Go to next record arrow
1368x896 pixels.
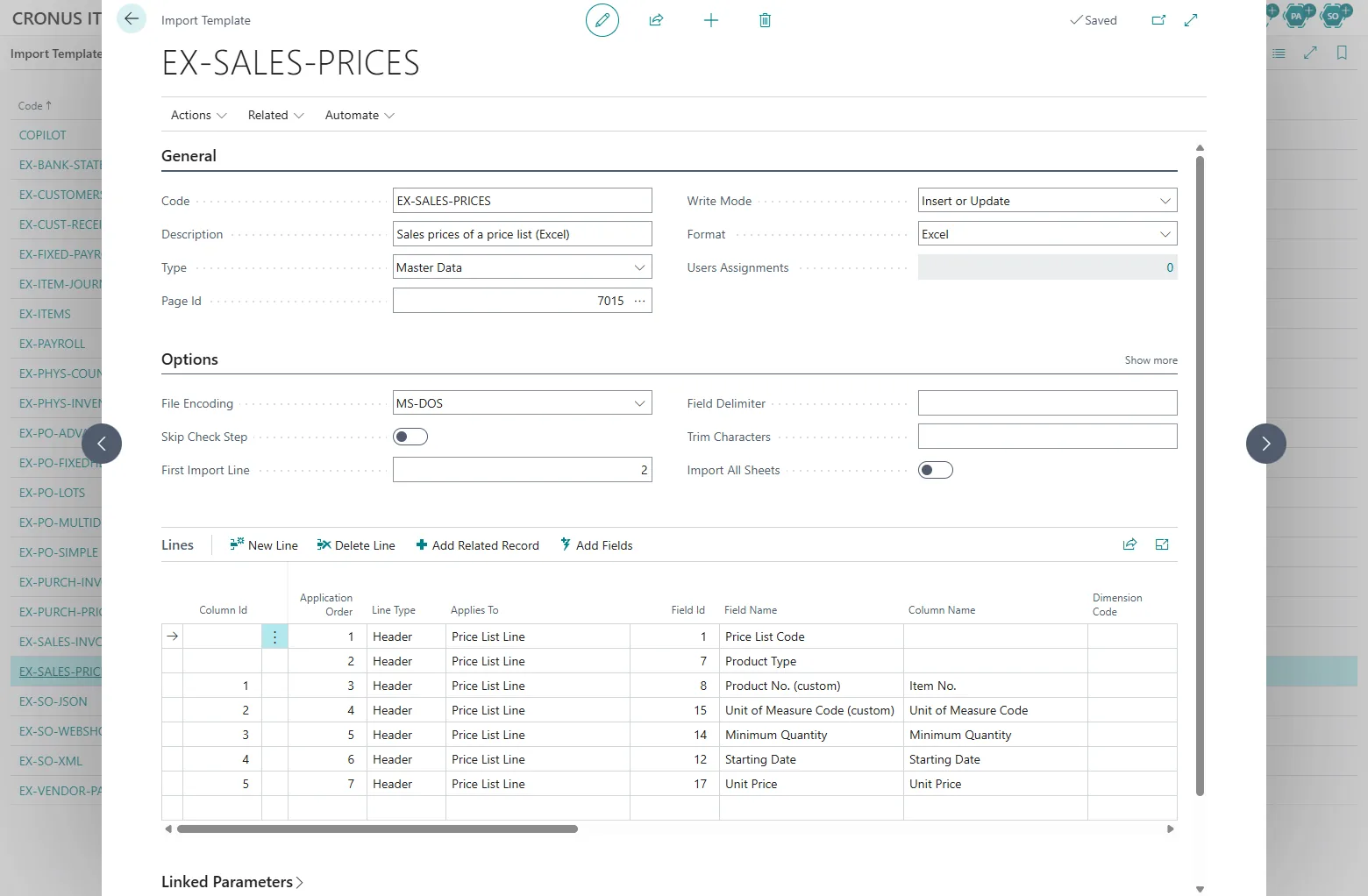point(1266,444)
